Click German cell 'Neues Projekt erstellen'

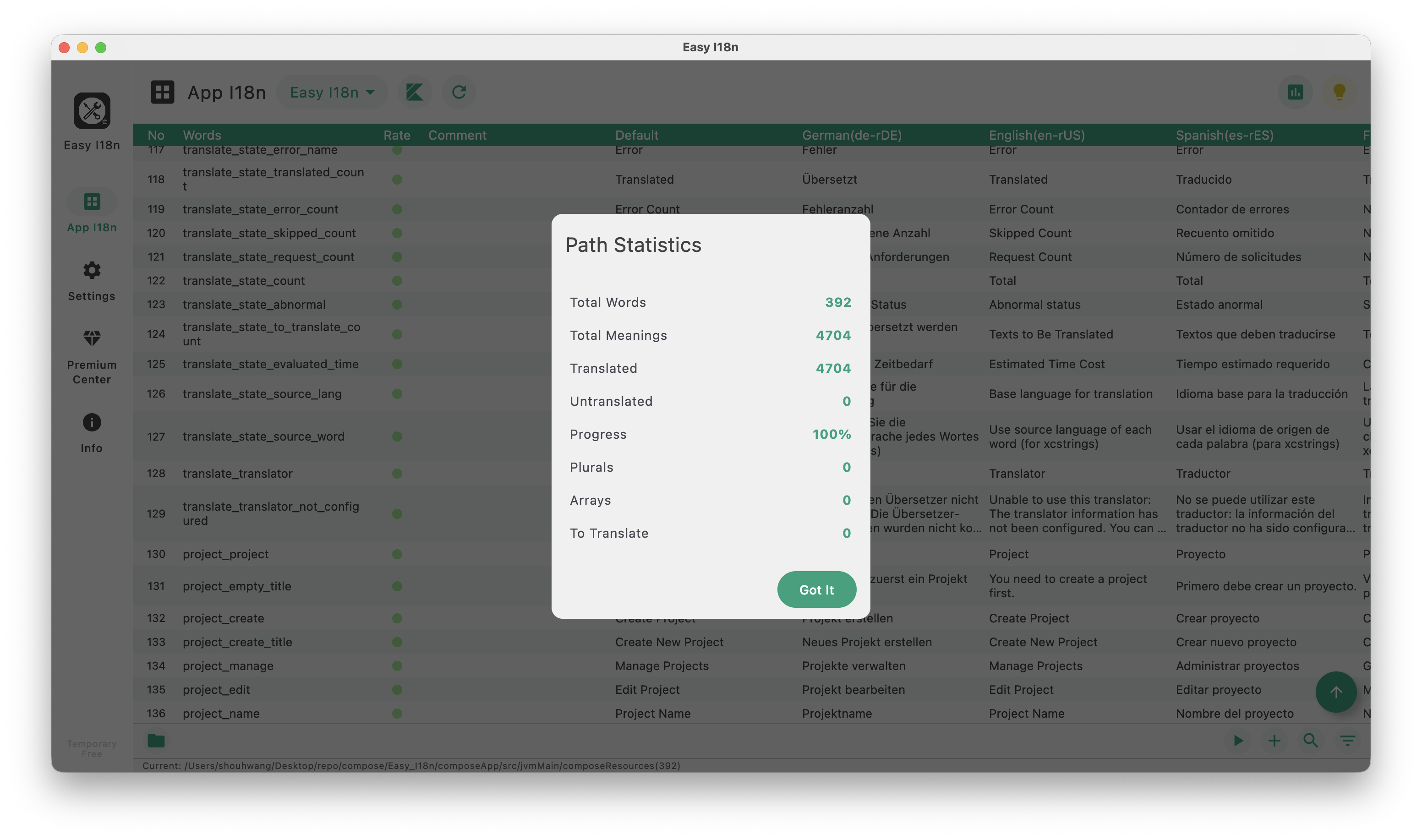[867, 643]
